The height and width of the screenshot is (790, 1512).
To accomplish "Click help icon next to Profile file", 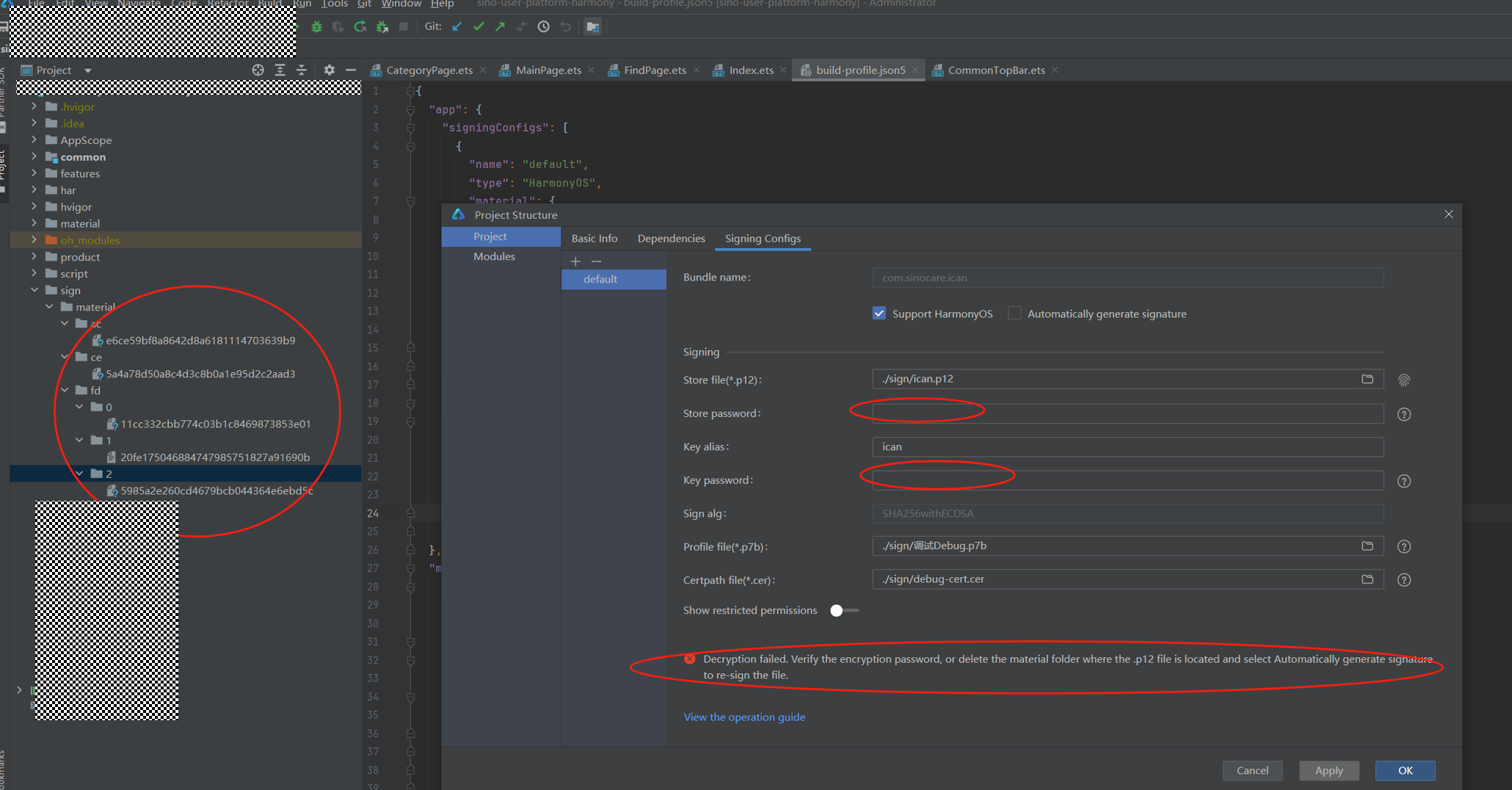I will pyautogui.click(x=1404, y=547).
